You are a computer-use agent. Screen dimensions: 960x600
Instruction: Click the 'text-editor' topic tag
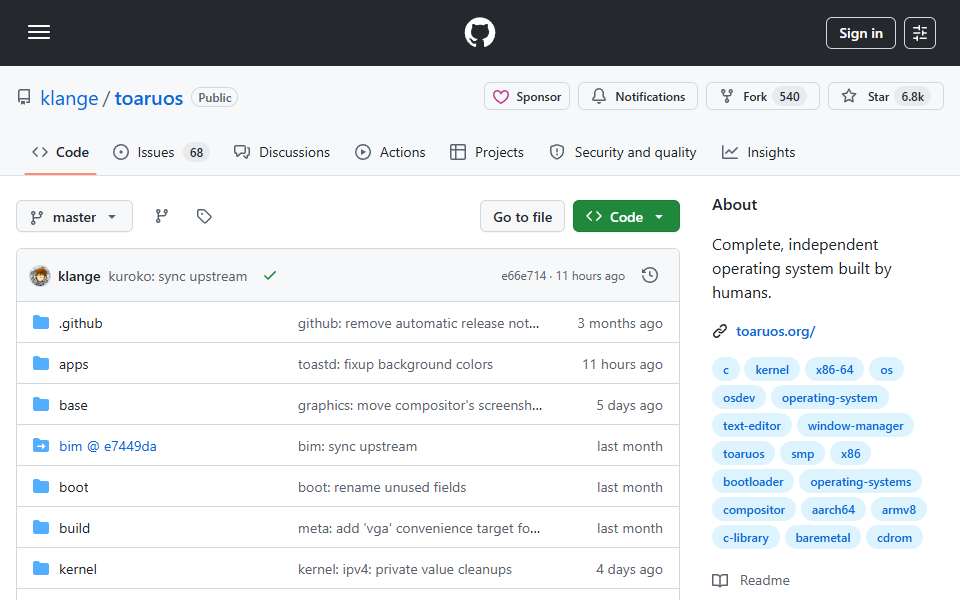tap(752, 426)
